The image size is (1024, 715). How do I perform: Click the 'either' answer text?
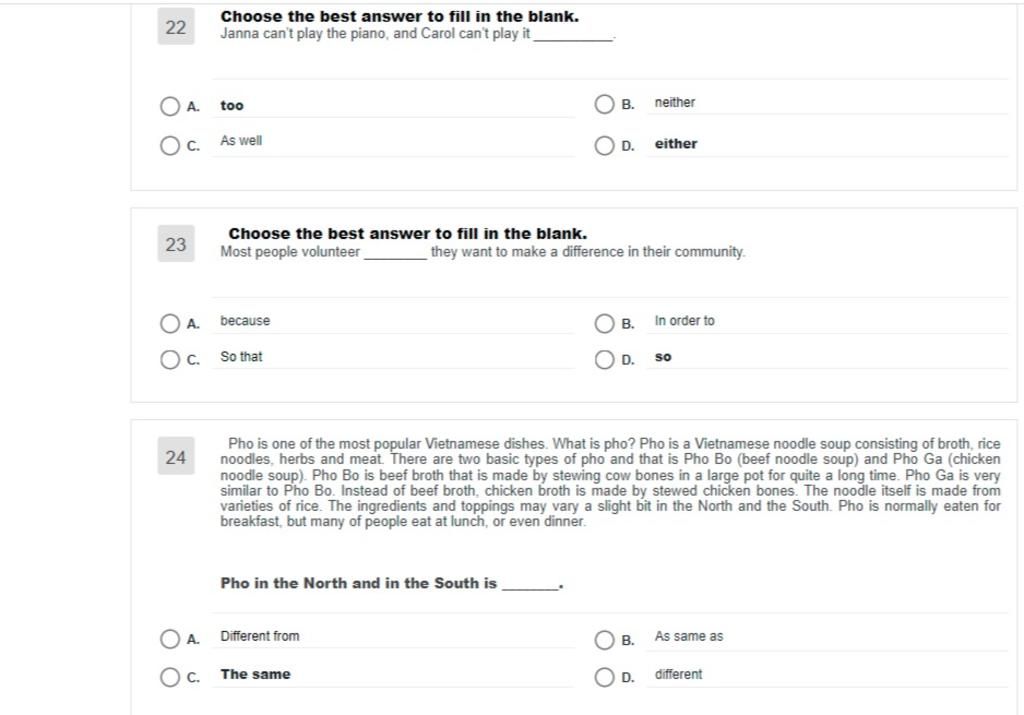pyautogui.click(x=676, y=144)
